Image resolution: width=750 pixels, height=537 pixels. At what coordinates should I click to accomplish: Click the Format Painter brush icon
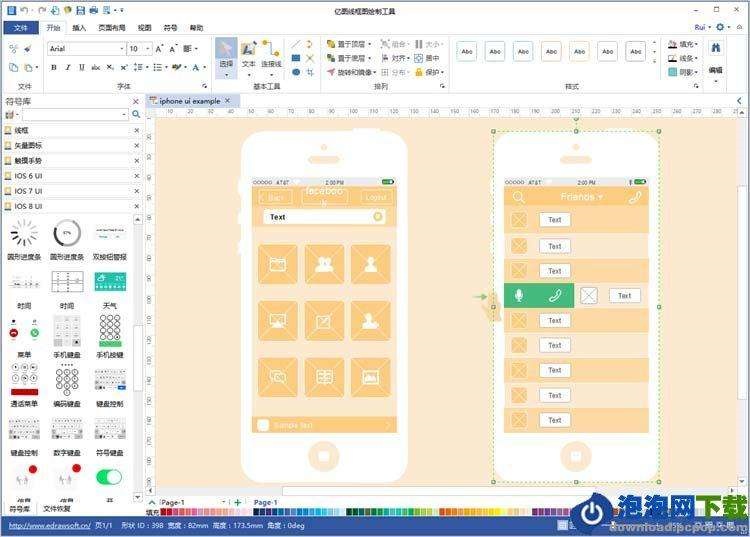28,49
